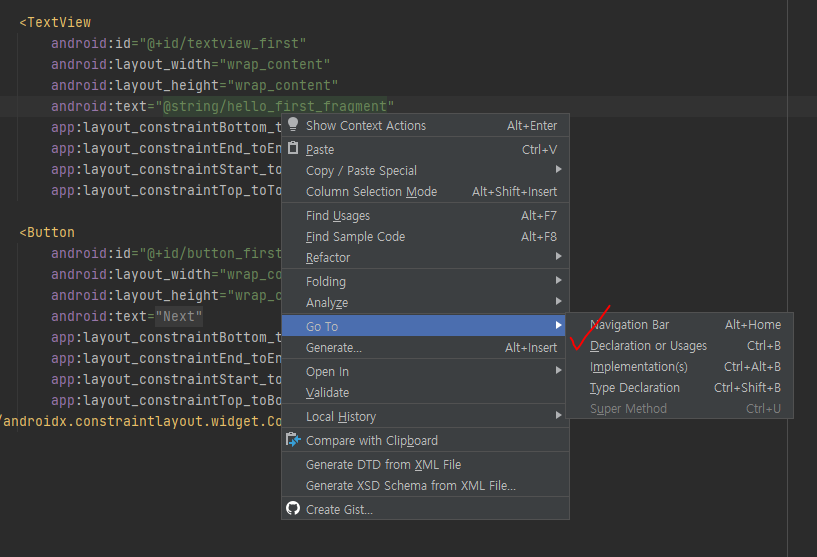This screenshot has width=817, height=557.
Task: Click the android:id button_first line
Action: coord(166,253)
